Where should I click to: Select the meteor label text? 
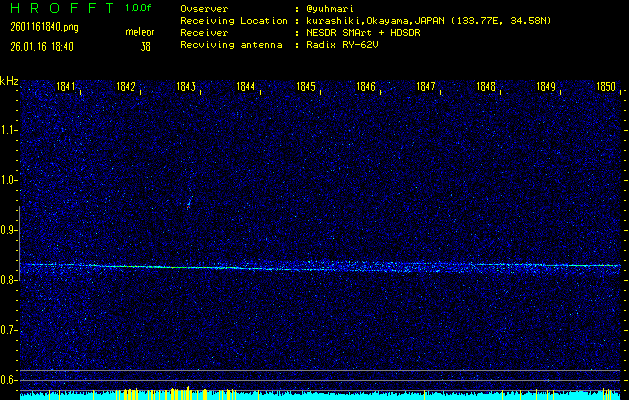pos(140,32)
